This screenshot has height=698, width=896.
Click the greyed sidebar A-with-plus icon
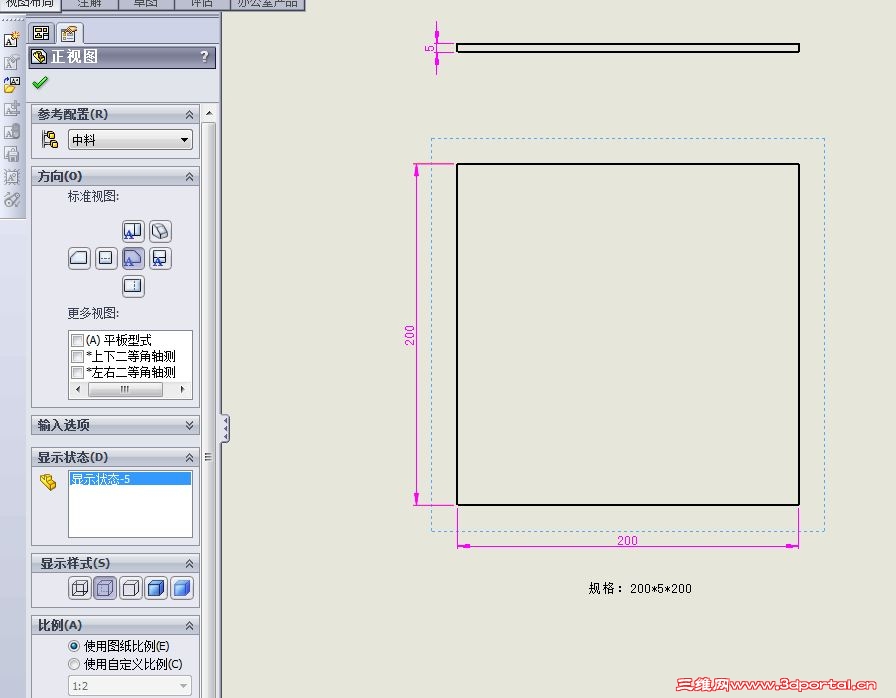pyautogui.click(x=11, y=108)
